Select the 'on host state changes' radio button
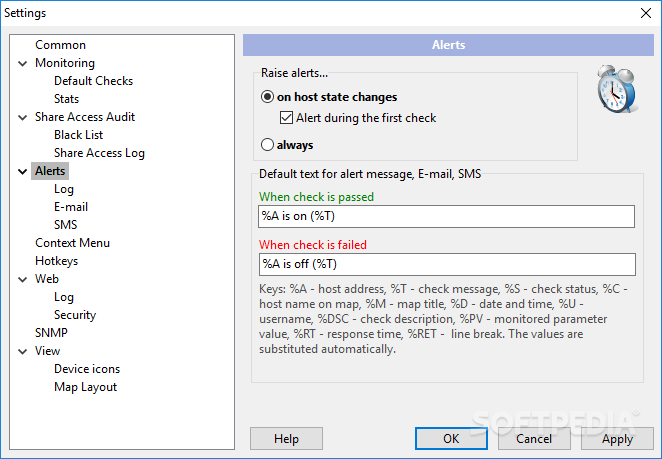 [267, 97]
